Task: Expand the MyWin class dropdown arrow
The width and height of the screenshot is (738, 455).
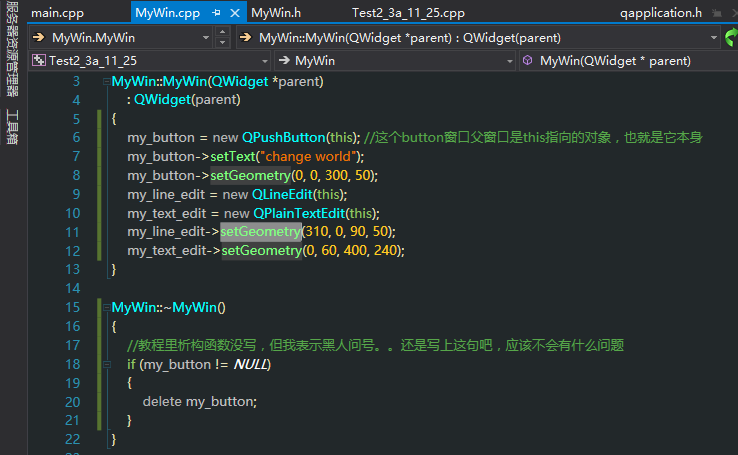Action: (509, 61)
